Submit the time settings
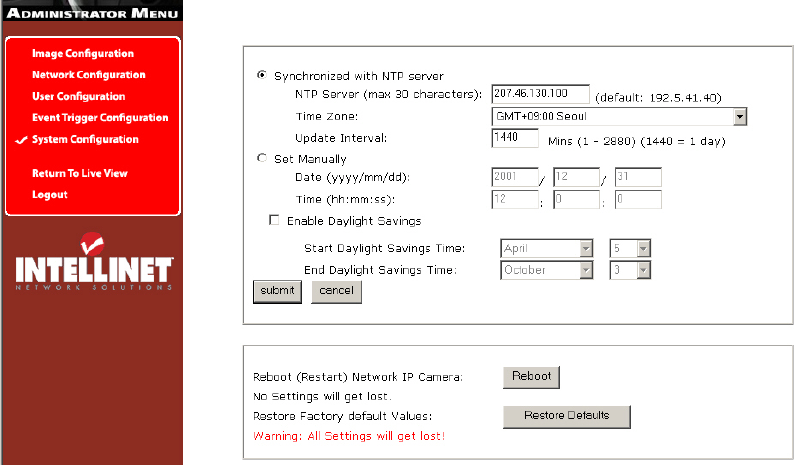The width and height of the screenshot is (799, 465). pyautogui.click(x=277, y=291)
